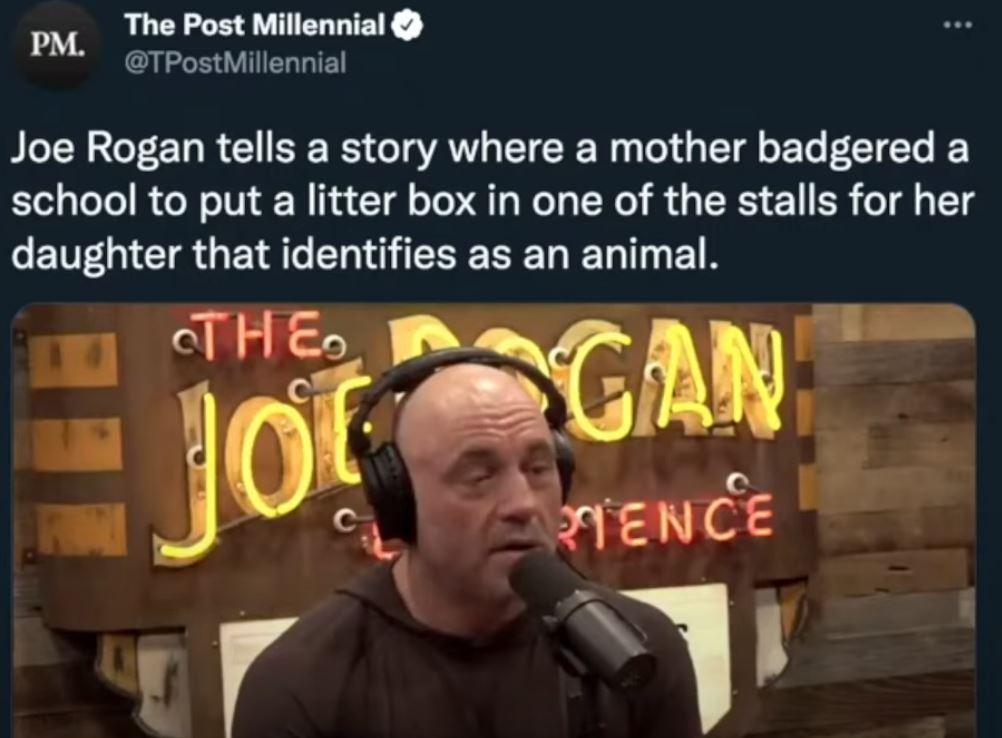
Task: Open The Post Millennial display name link
Action: (x=253, y=26)
